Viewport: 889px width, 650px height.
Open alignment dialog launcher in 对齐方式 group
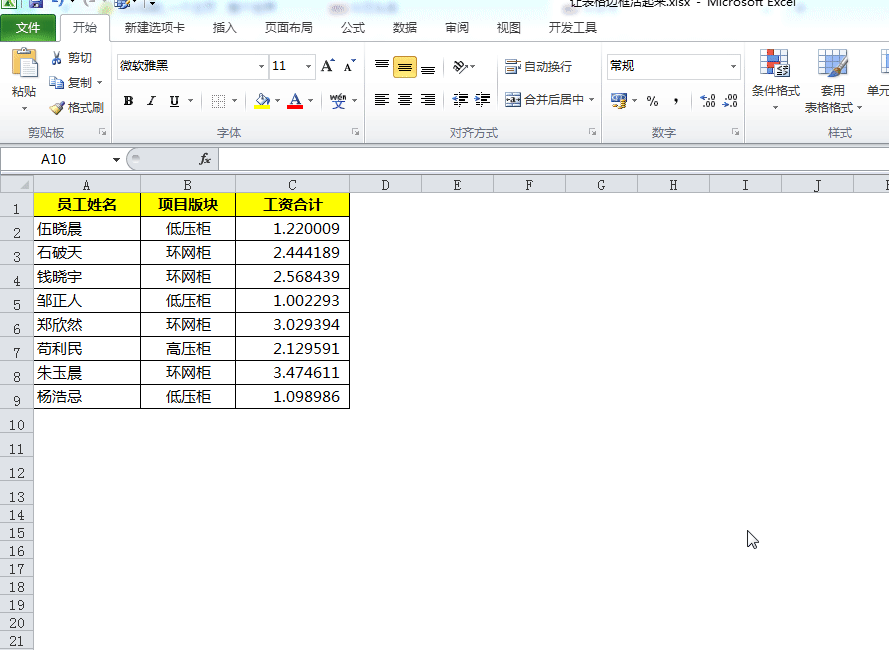592,132
